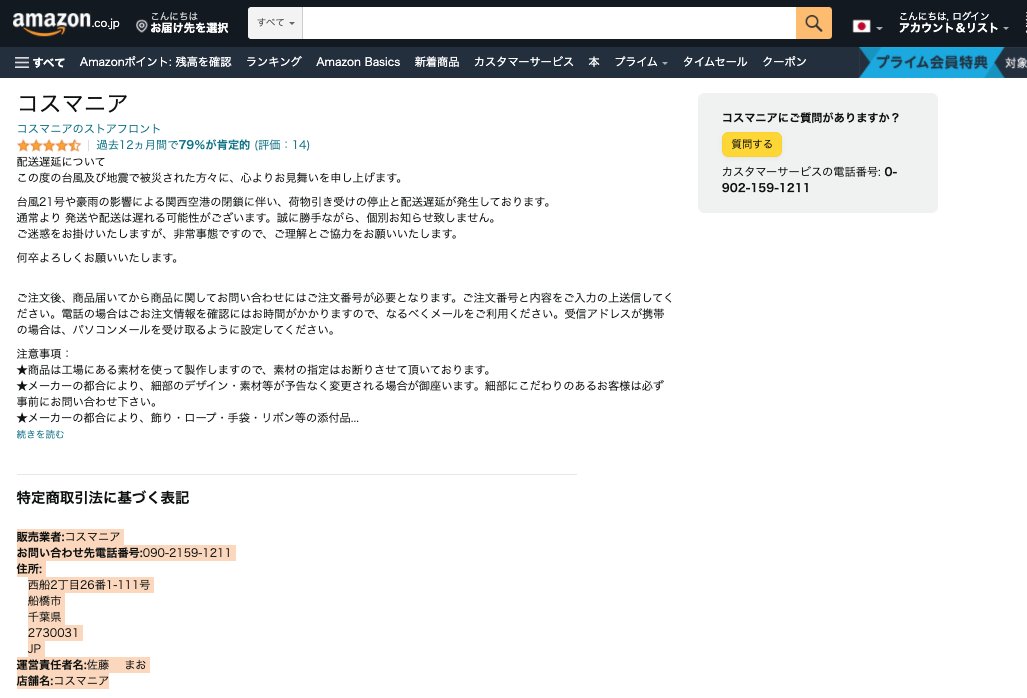Open タイムセール nav item
The height and width of the screenshot is (698, 1027).
715,62
